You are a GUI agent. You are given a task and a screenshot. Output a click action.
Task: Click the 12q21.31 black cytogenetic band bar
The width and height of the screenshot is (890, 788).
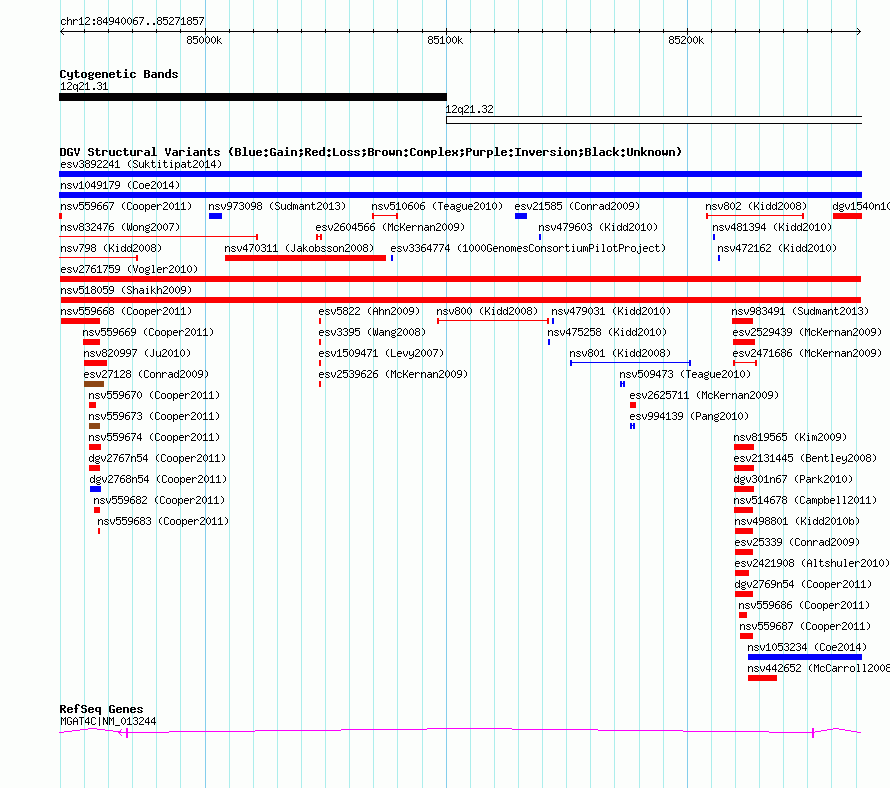[x=253, y=97]
